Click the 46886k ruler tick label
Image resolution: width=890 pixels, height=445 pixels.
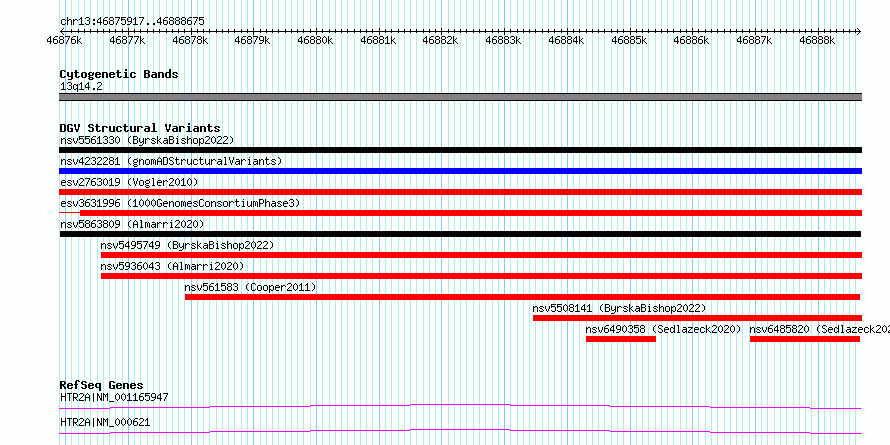[692, 40]
